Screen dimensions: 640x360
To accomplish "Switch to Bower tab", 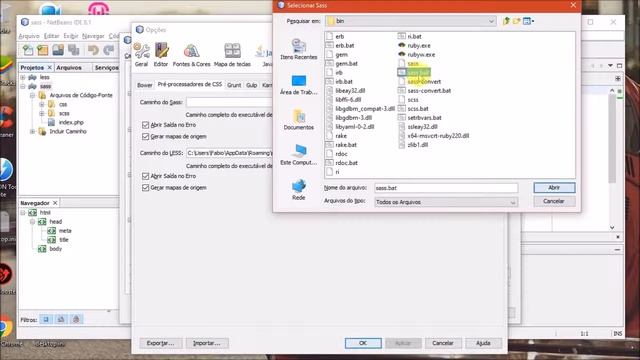I will pyautogui.click(x=144, y=85).
